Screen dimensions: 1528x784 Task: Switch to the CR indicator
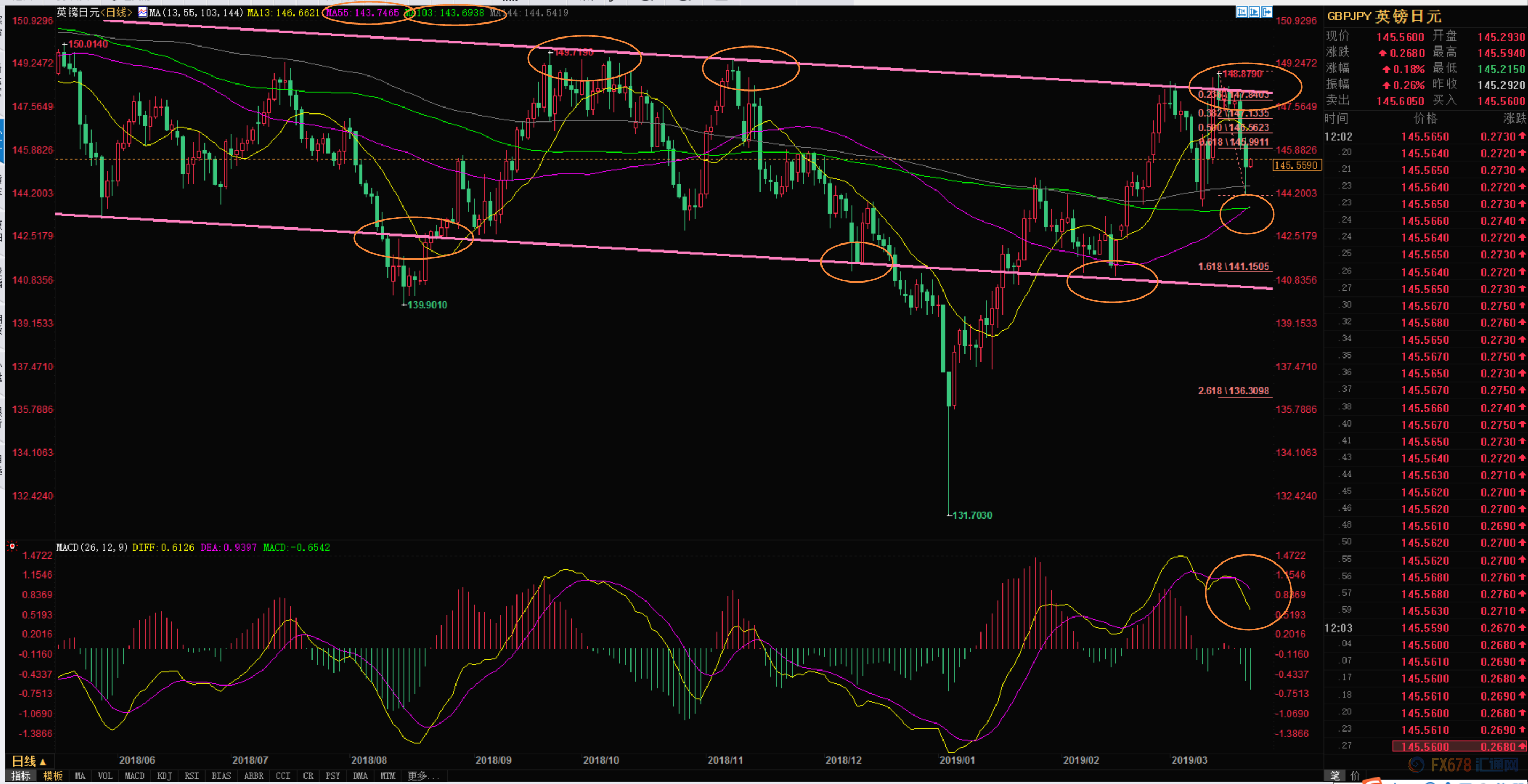click(x=308, y=775)
